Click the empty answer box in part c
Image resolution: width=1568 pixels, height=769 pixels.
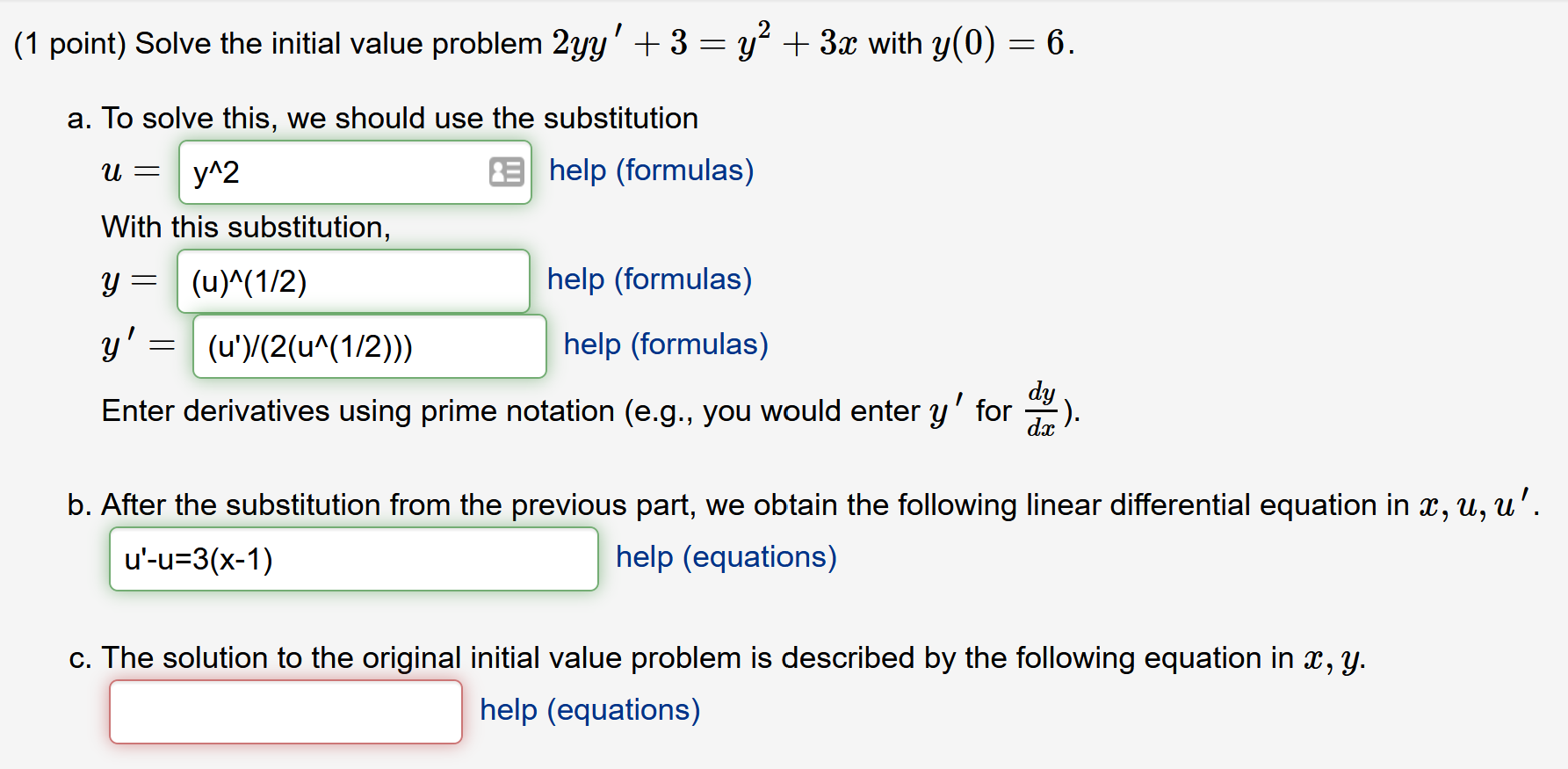[x=285, y=710]
